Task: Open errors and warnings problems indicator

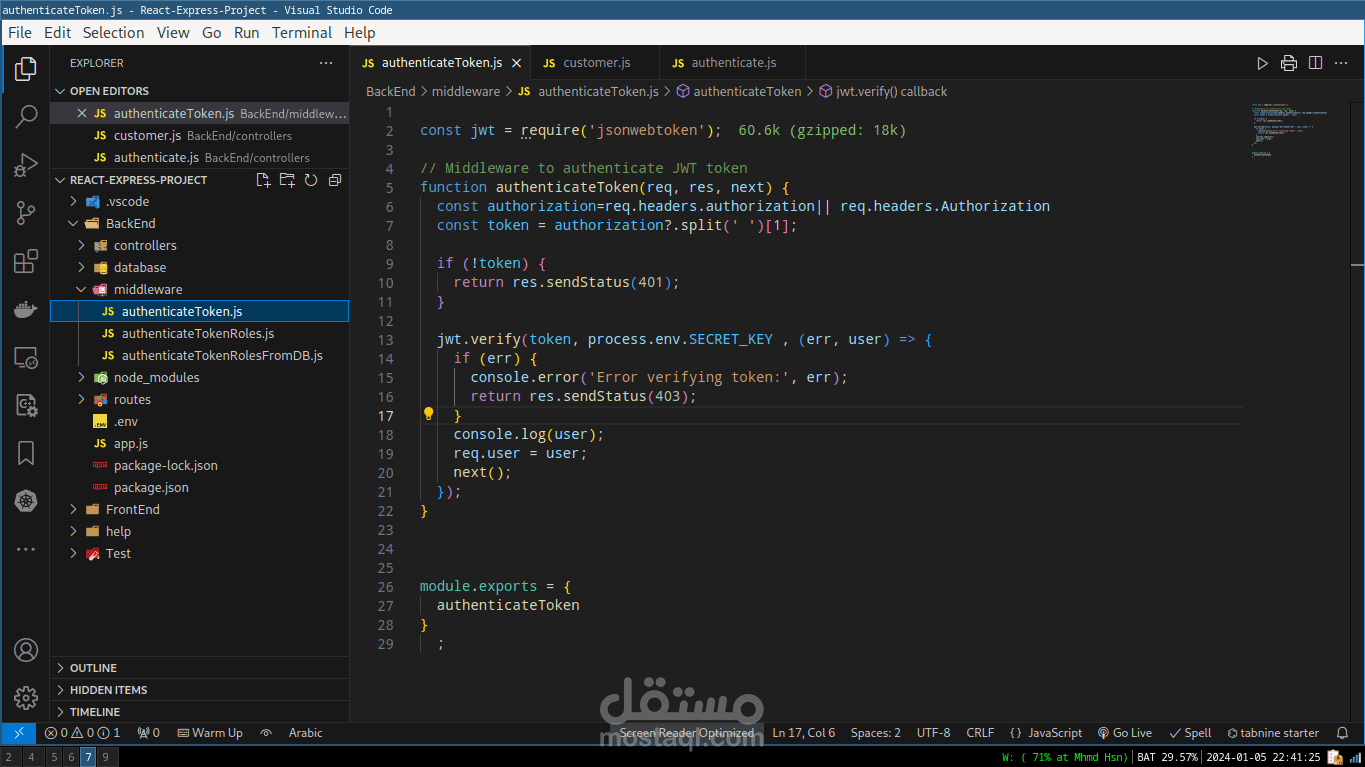Action: click(83, 733)
